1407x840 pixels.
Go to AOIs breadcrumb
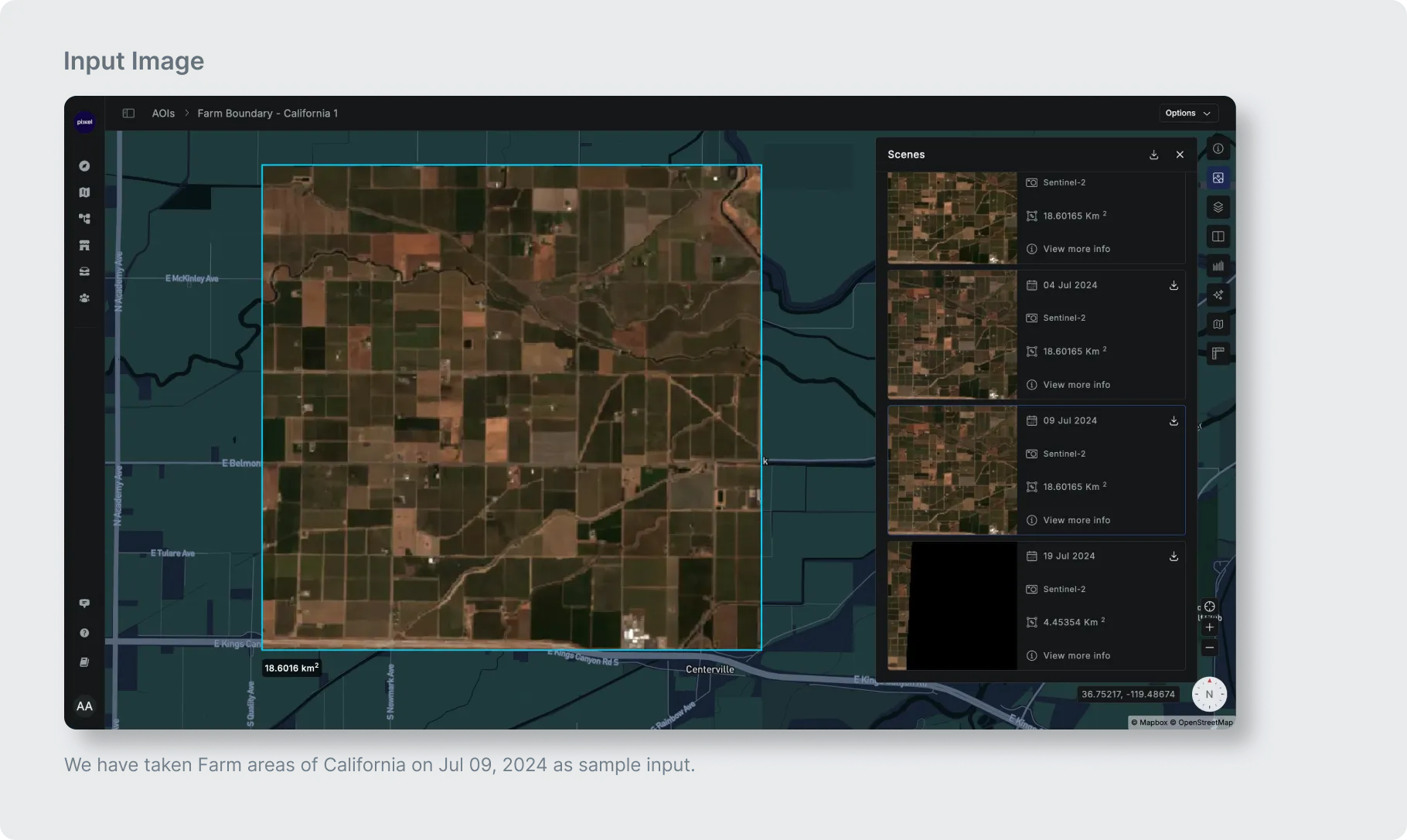[163, 113]
